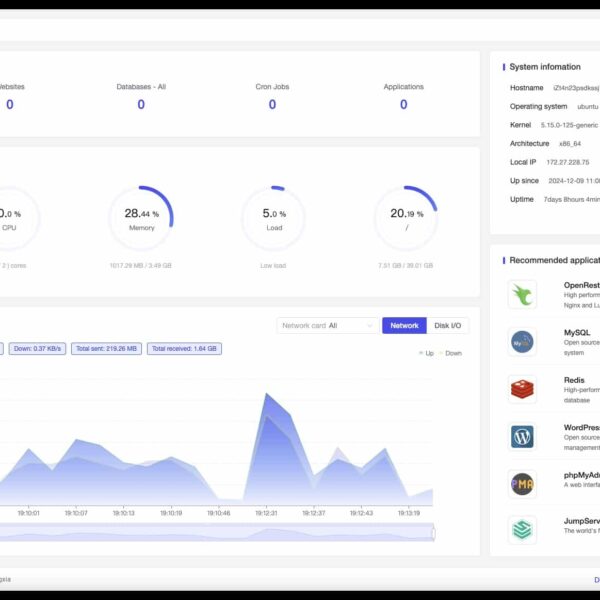Open the Redis red stack icon
Screen dimensions: 600x600
click(522, 389)
